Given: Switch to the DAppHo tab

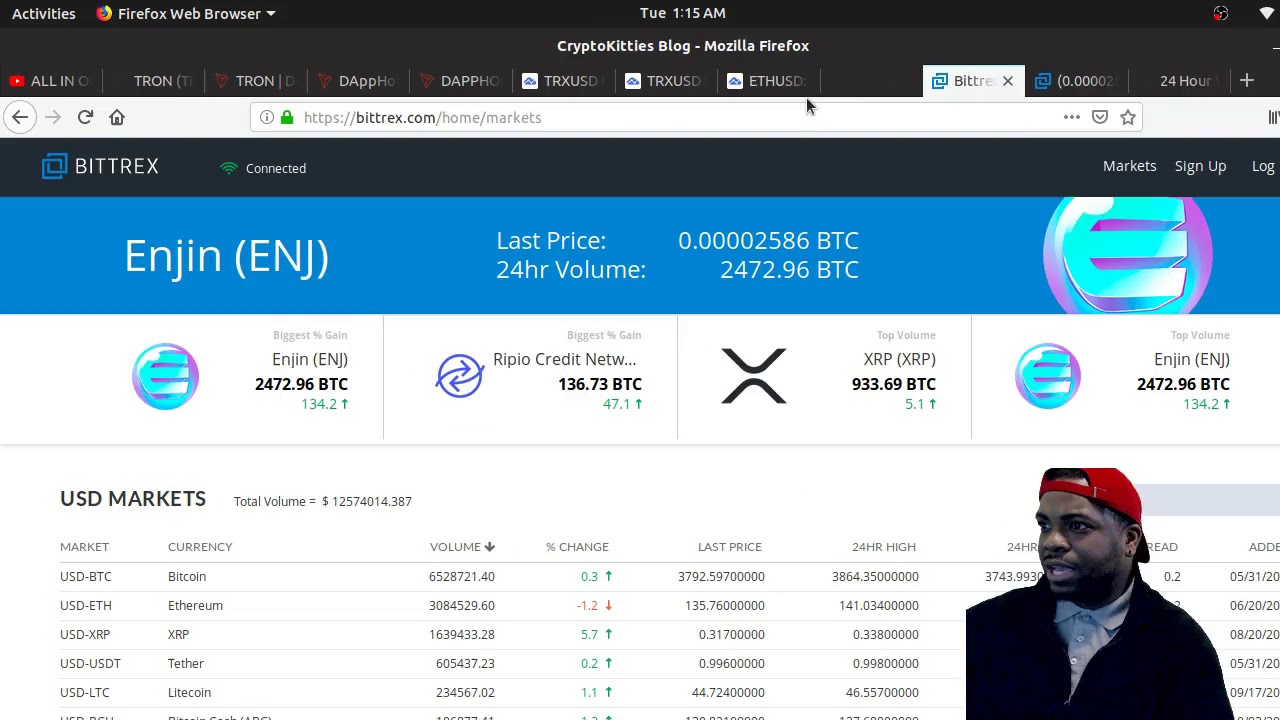Looking at the screenshot, I should (x=358, y=81).
